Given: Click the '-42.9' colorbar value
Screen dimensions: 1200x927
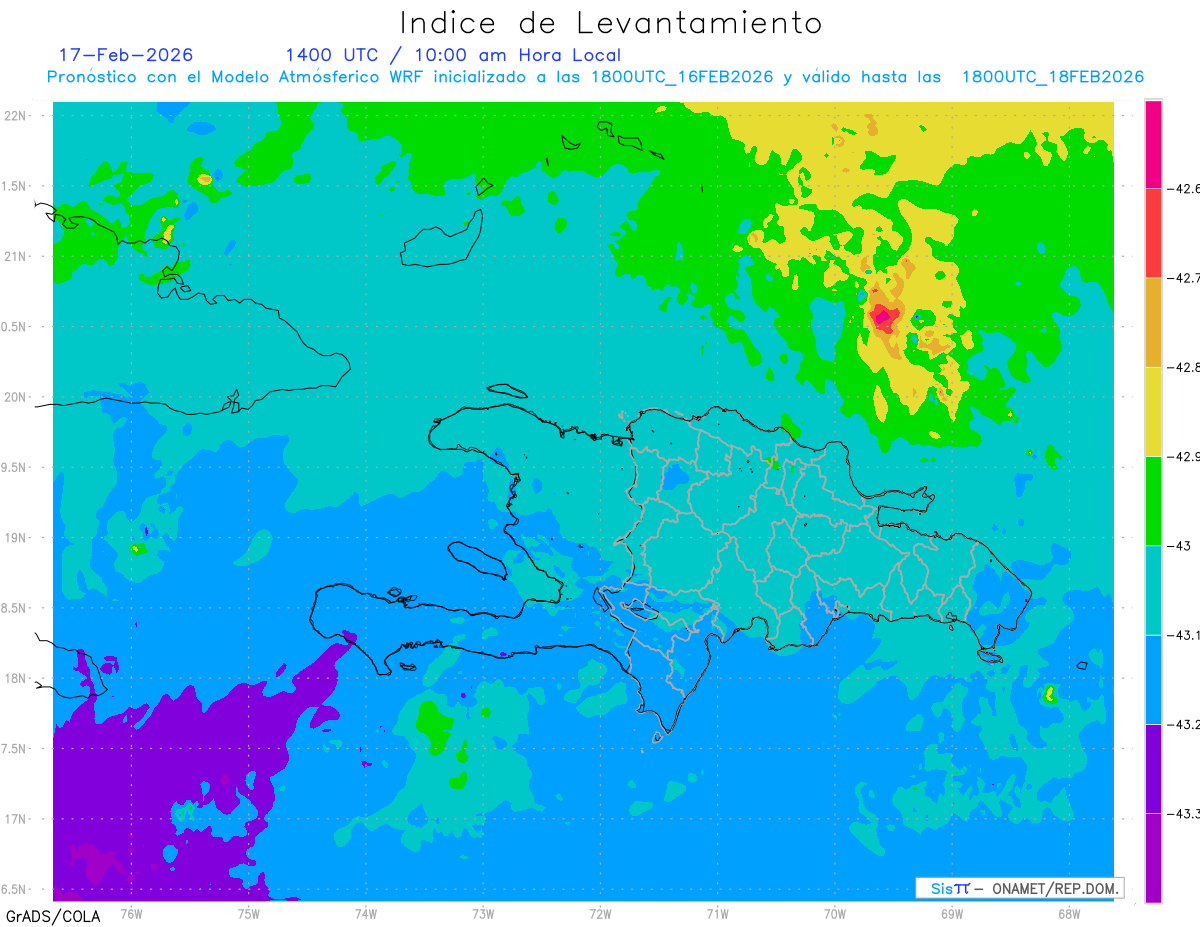Looking at the screenshot, I should pos(1184,456).
